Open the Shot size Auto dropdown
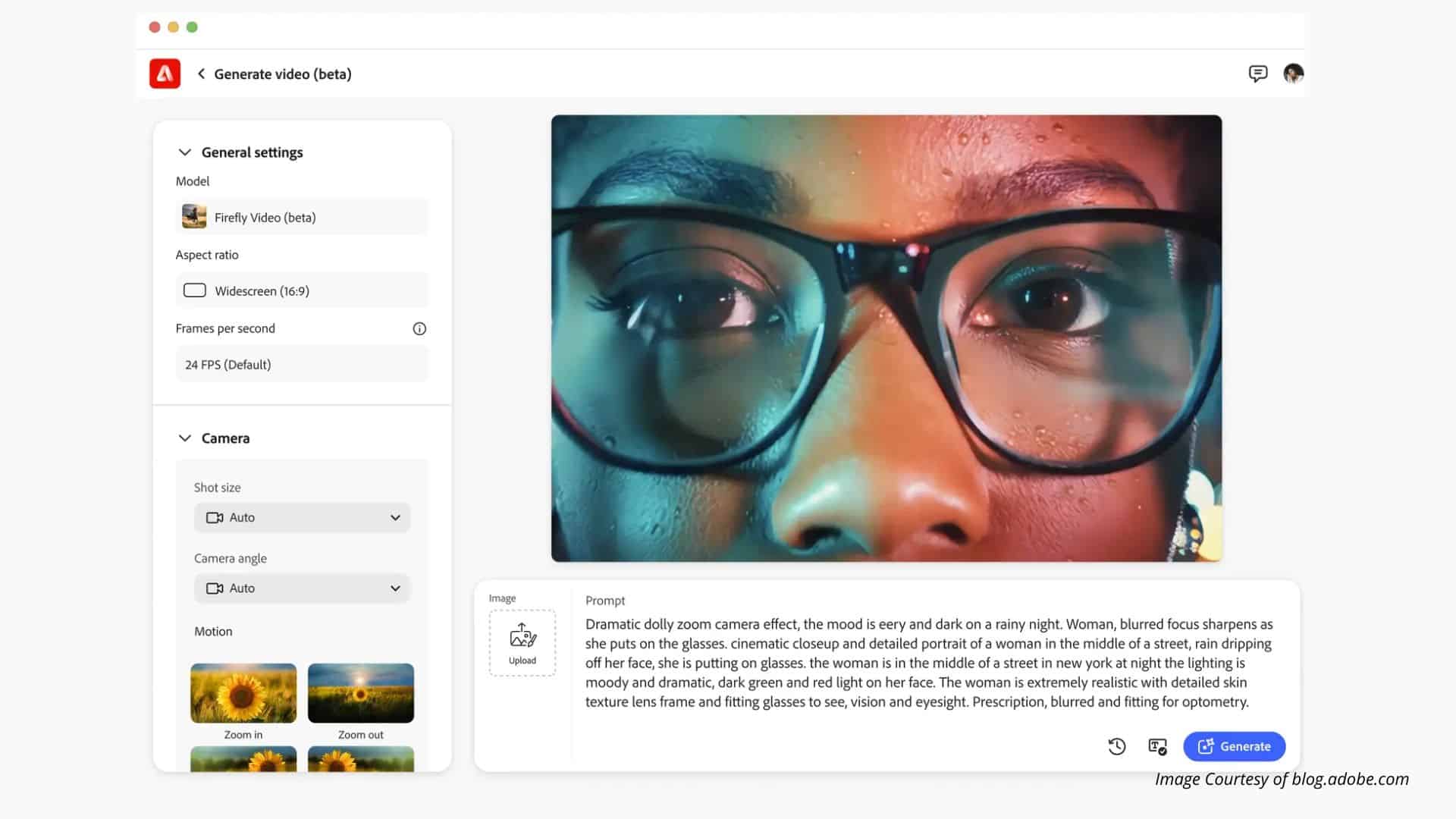Viewport: 1456px width, 819px height. pos(302,517)
